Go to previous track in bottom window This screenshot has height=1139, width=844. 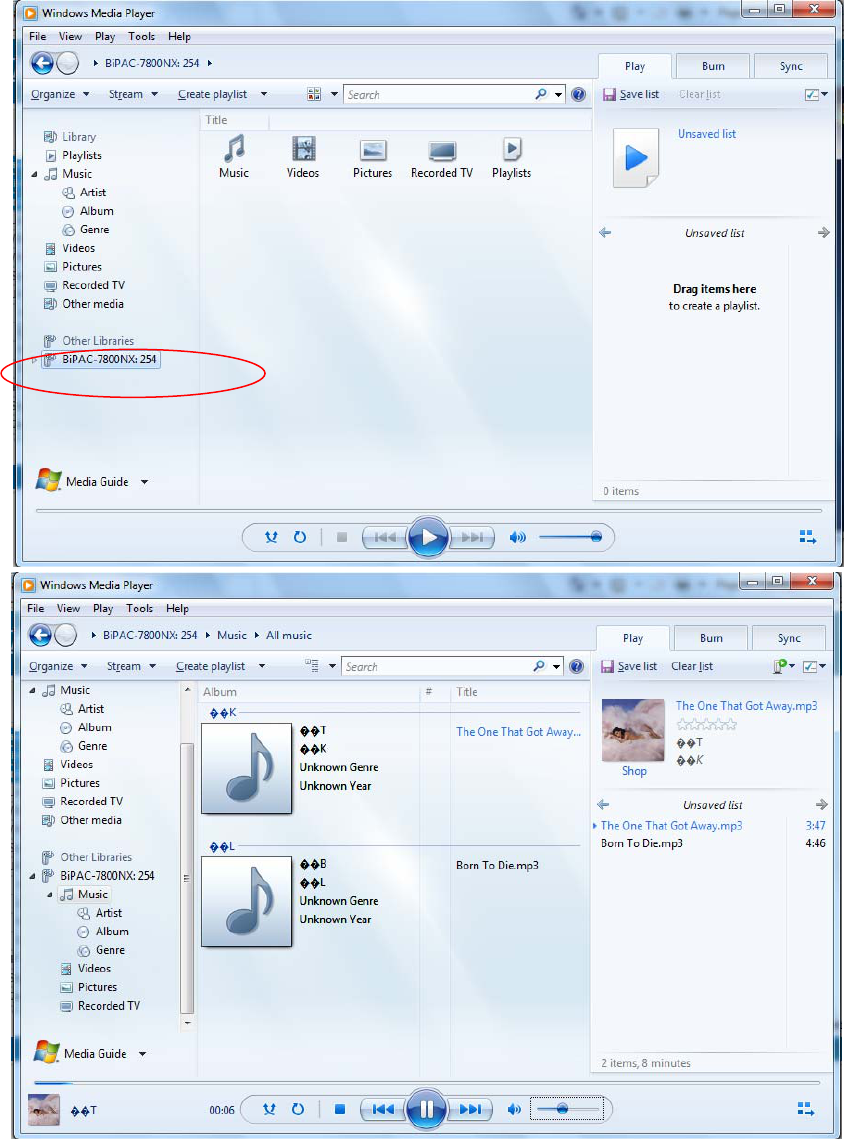(383, 1109)
